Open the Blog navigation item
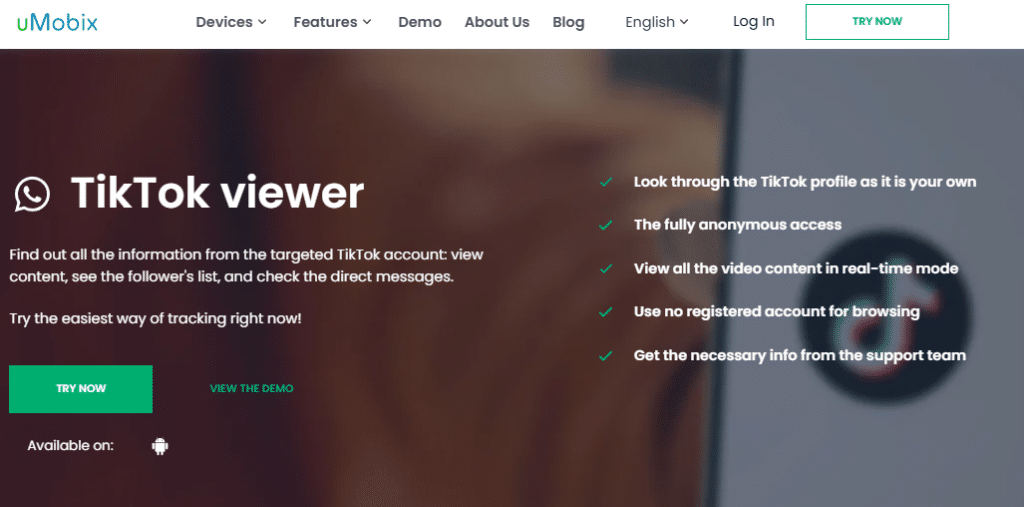1024x507 pixels. [x=568, y=22]
